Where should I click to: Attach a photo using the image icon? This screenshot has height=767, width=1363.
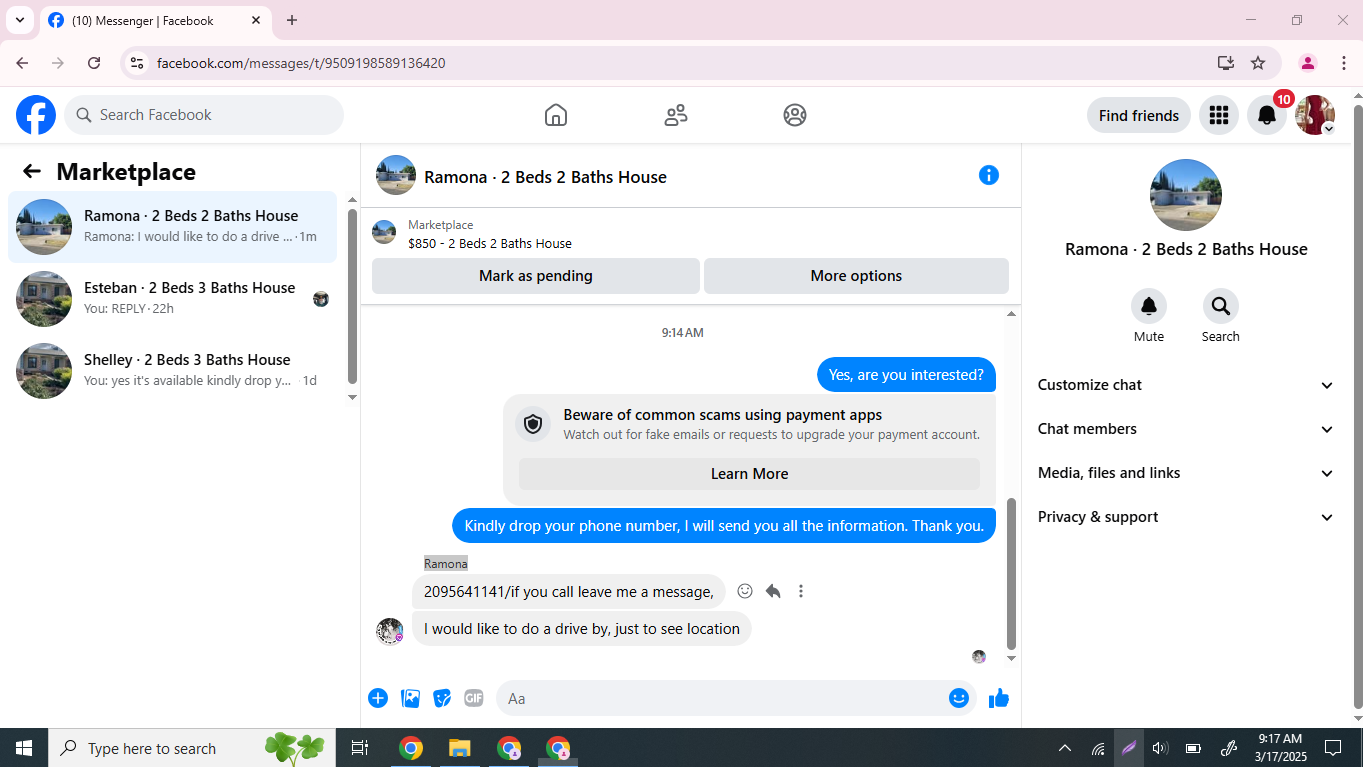[x=410, y=698]
